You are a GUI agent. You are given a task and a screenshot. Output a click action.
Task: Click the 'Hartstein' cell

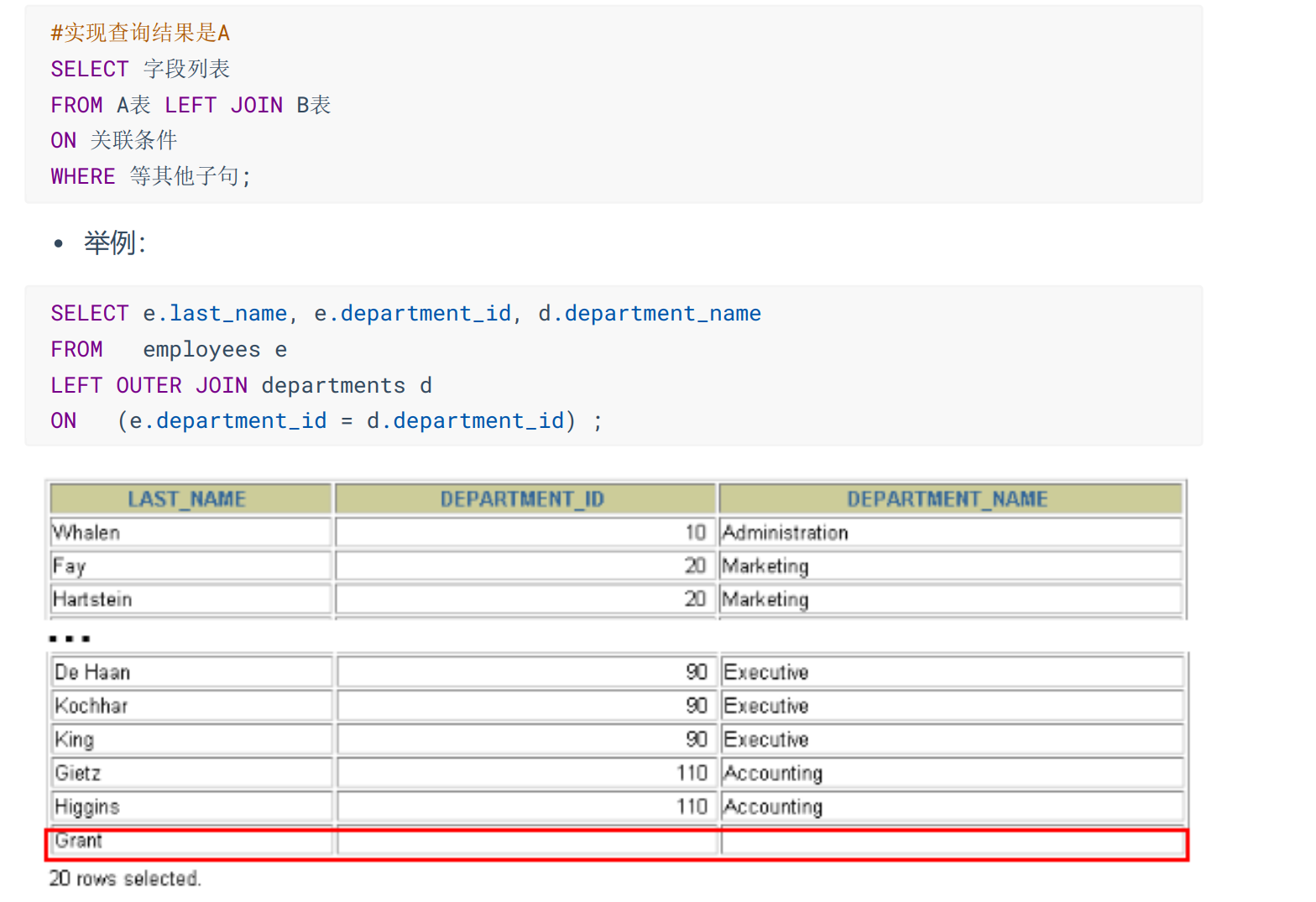click(x=191, y=599)
